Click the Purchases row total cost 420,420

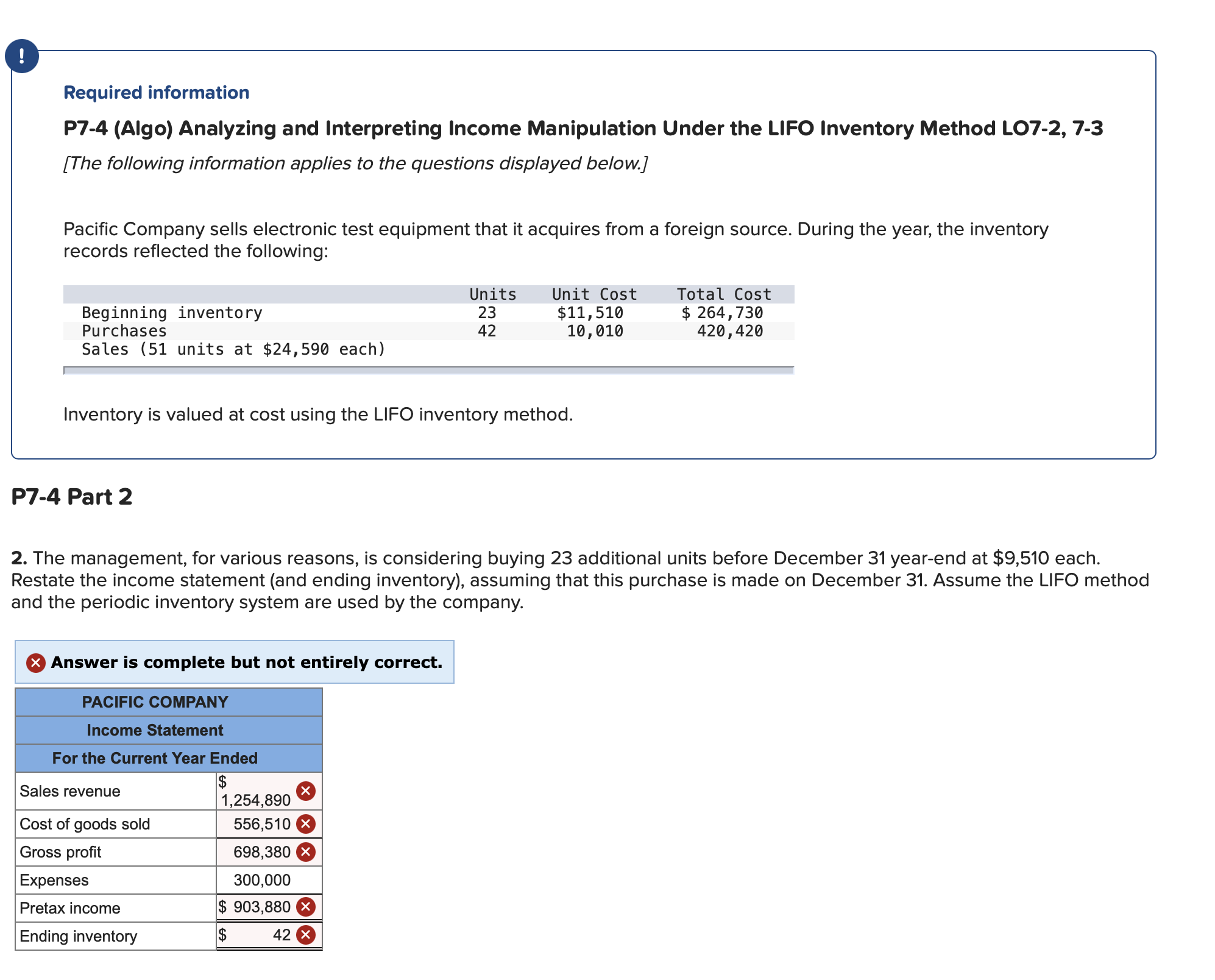point(729,331)
